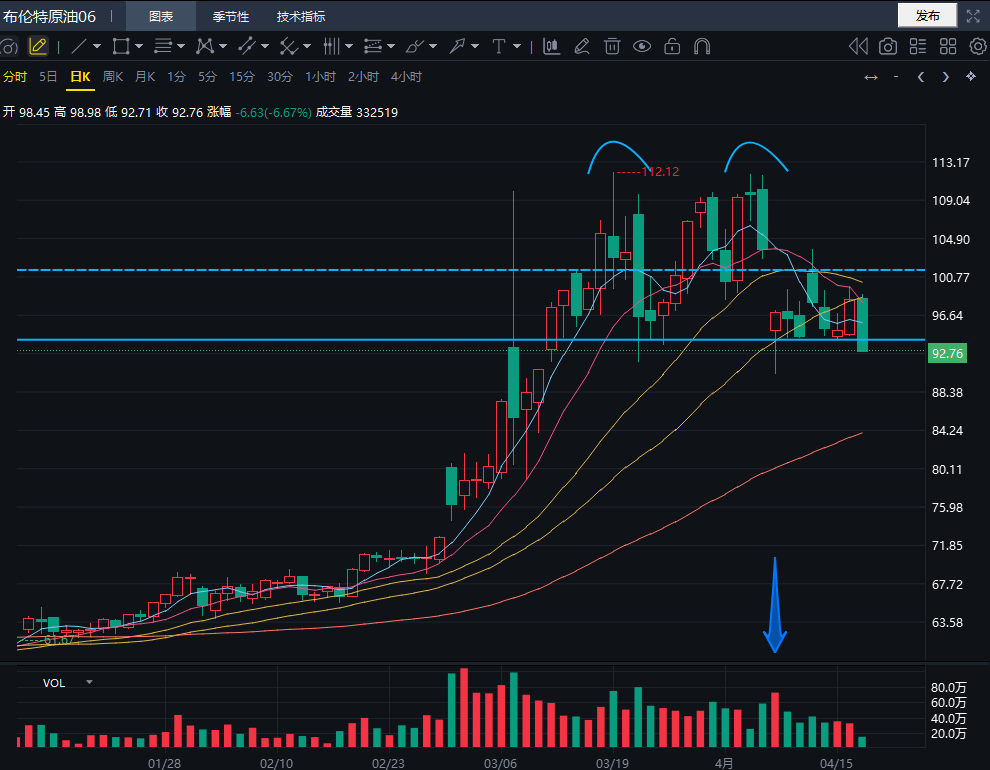Switch to the 图表 tab
Screen dimensions: 990x770
coord(161,16)
